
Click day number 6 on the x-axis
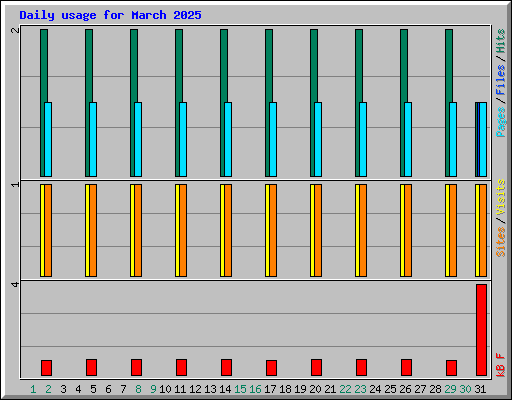point(108,389)
